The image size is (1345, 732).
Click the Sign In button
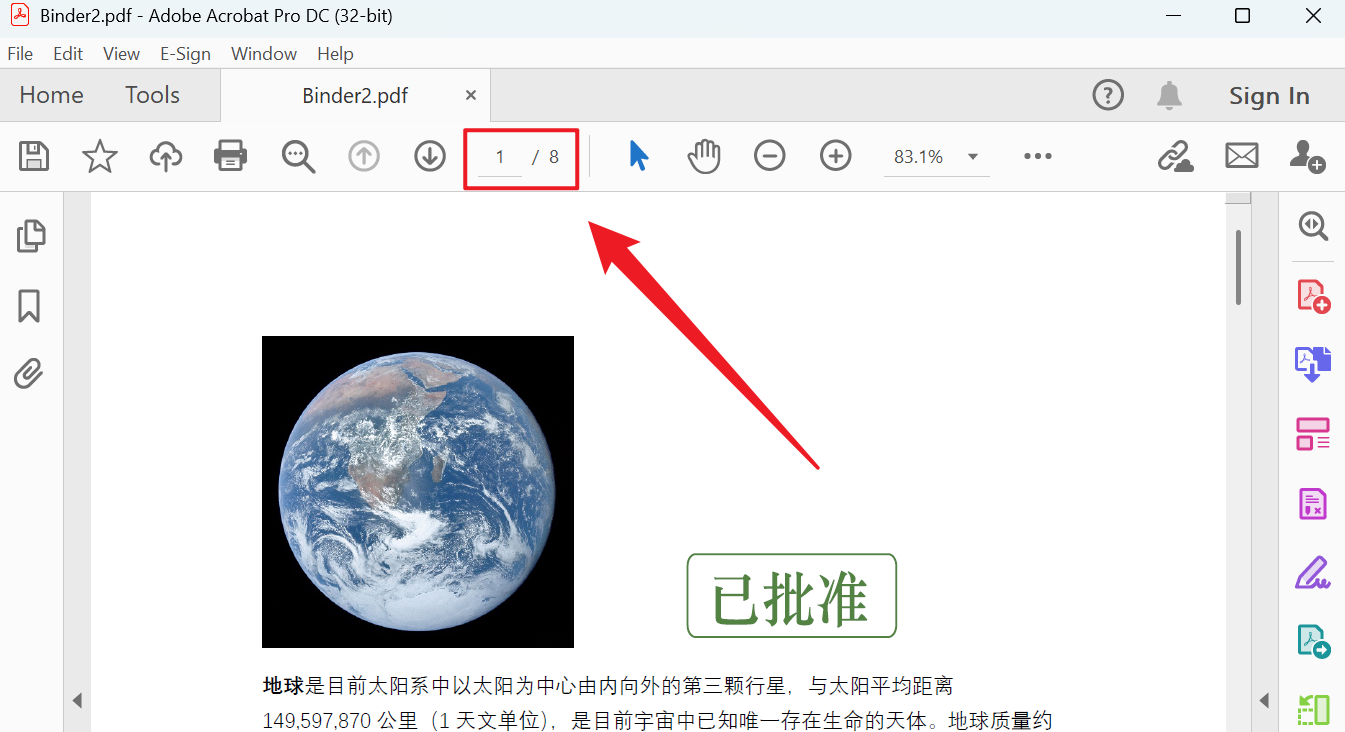point(1269,95)
